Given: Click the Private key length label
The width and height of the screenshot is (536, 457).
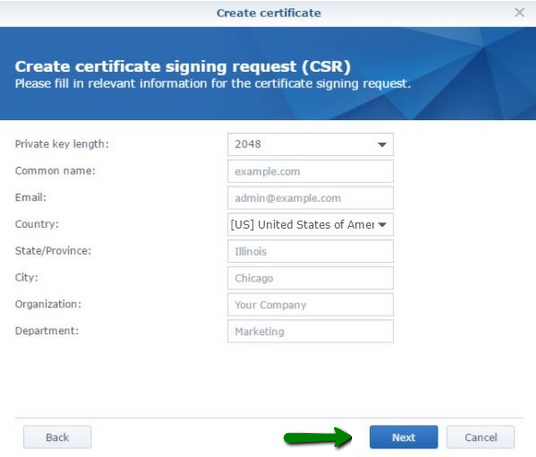Looking at the screenshot, I should point(62,144).
